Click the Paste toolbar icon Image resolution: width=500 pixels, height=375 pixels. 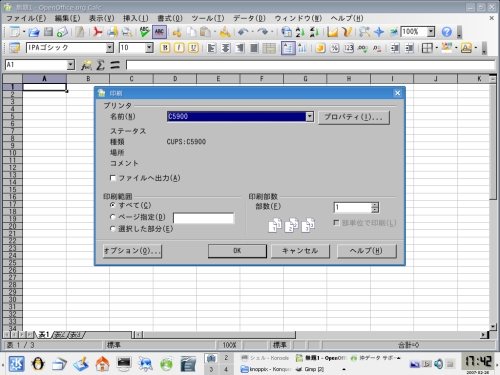(205, 32)
